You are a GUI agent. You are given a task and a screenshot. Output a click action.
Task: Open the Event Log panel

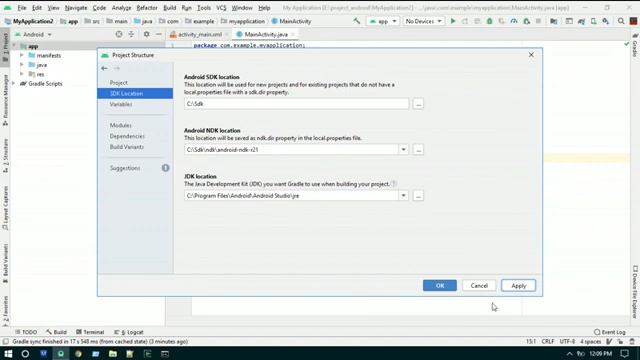[x=610, y=332]
